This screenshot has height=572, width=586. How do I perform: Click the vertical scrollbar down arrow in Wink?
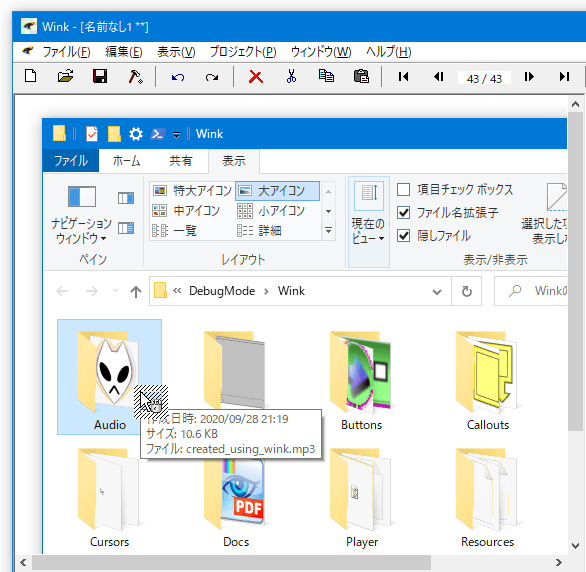pyautogui.click(x=576, y=546)
